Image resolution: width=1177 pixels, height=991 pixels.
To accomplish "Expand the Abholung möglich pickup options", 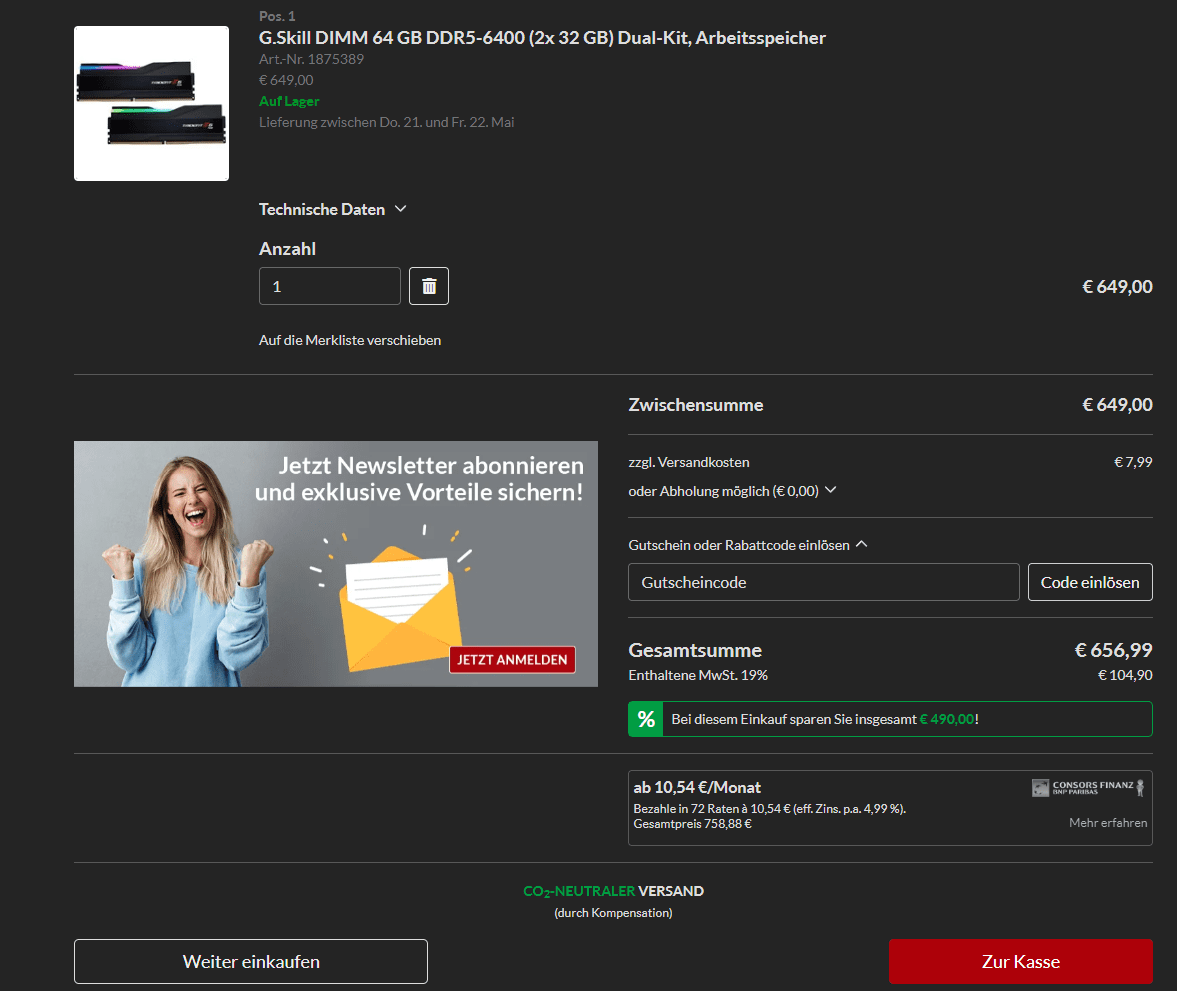I will click(732, 491).
